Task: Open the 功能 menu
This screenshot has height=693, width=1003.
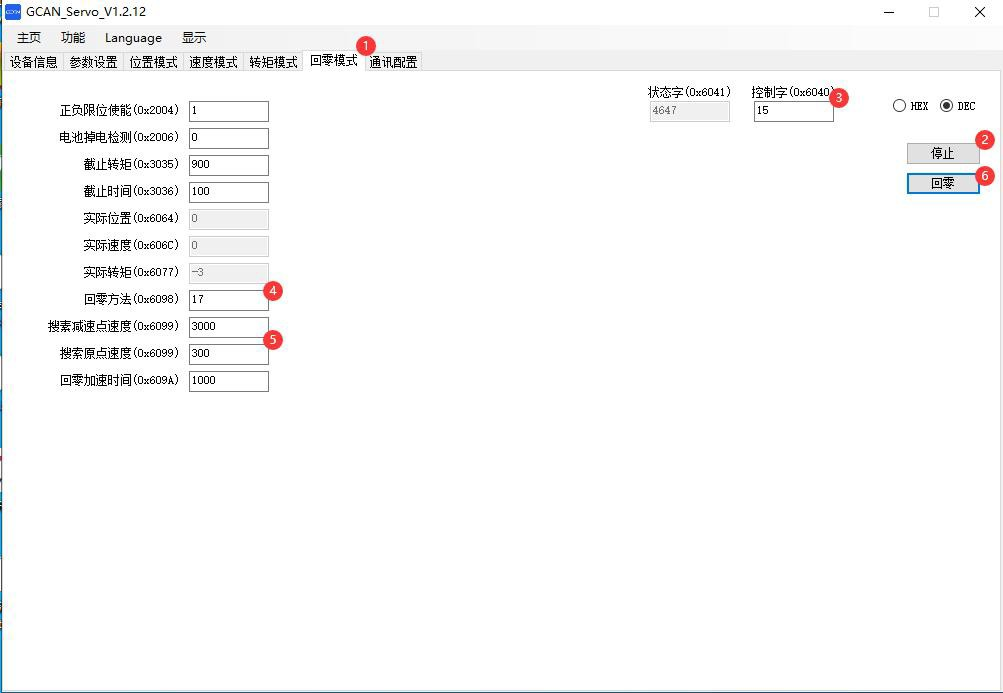Action: click(x=73, y=38)
